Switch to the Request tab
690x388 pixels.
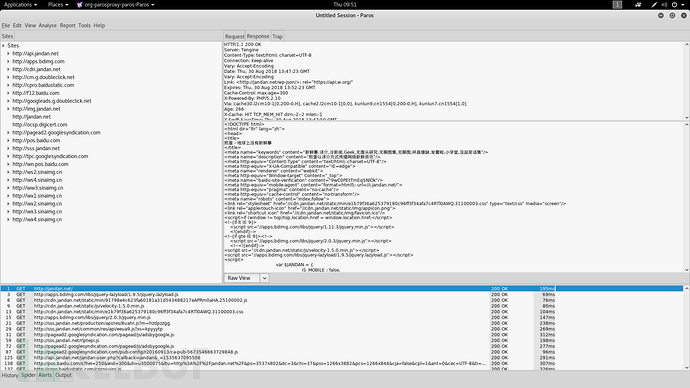coord(235,37)
